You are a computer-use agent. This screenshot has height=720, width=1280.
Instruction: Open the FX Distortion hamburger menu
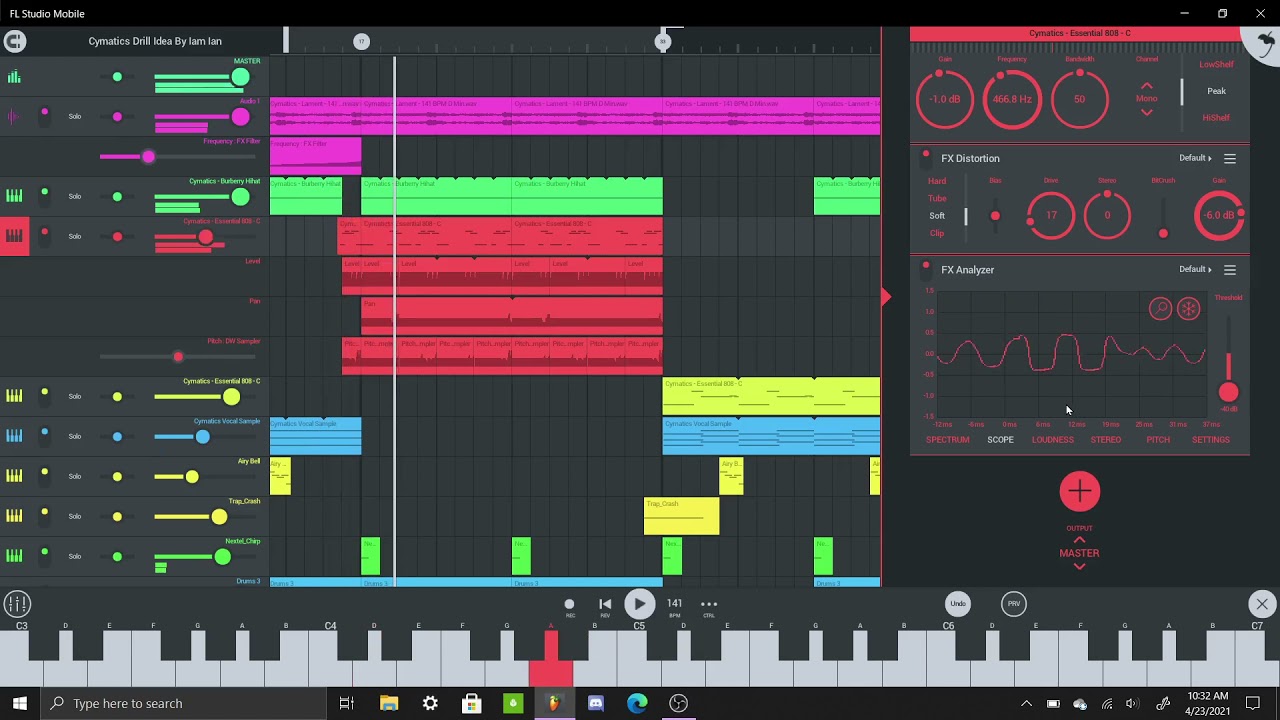point(1230,159)
